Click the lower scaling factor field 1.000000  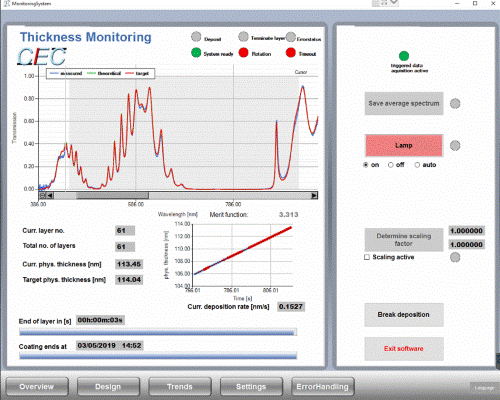(466, 245)
